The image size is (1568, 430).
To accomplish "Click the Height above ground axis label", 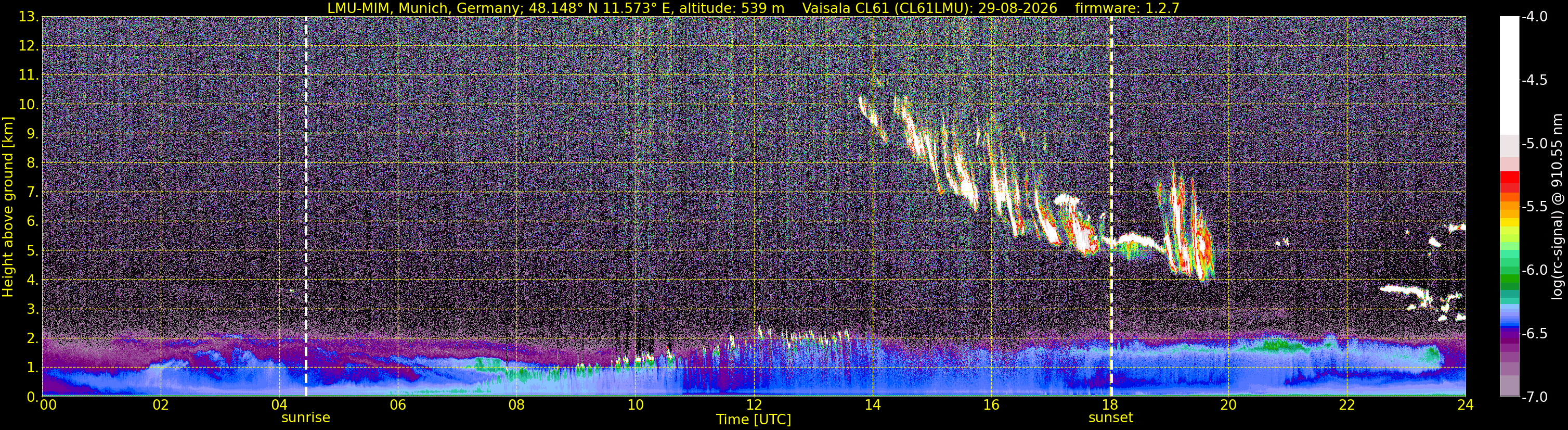I will tap(8, 207).
